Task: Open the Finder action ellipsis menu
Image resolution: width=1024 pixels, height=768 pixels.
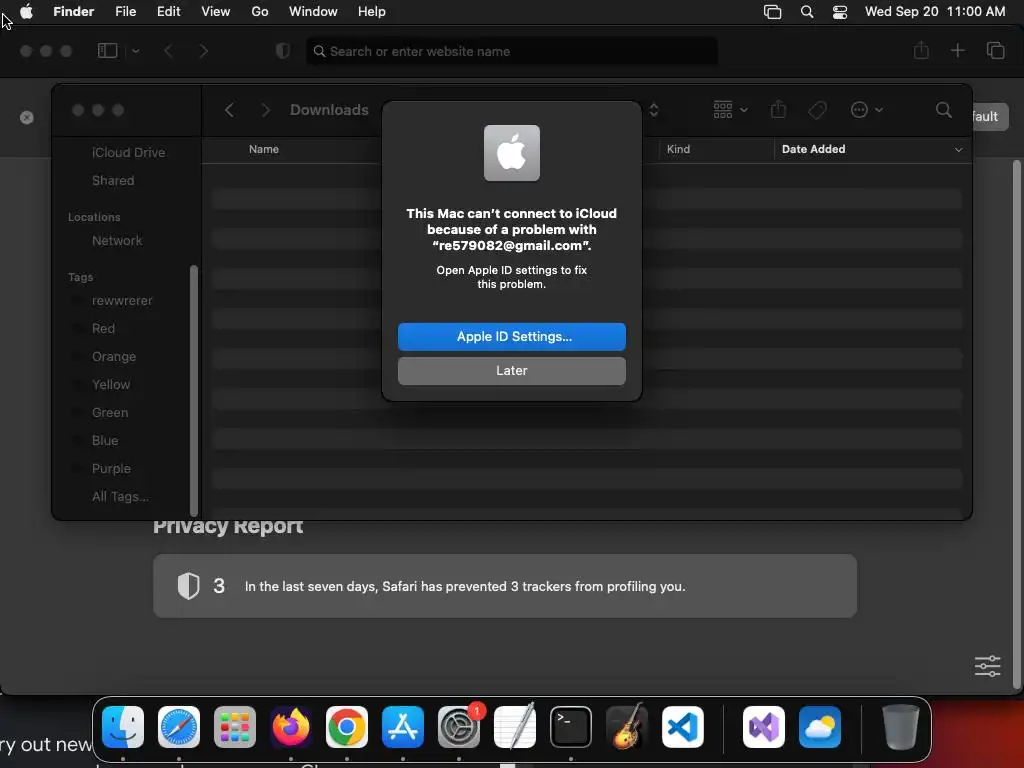Action: click(867, 110)
